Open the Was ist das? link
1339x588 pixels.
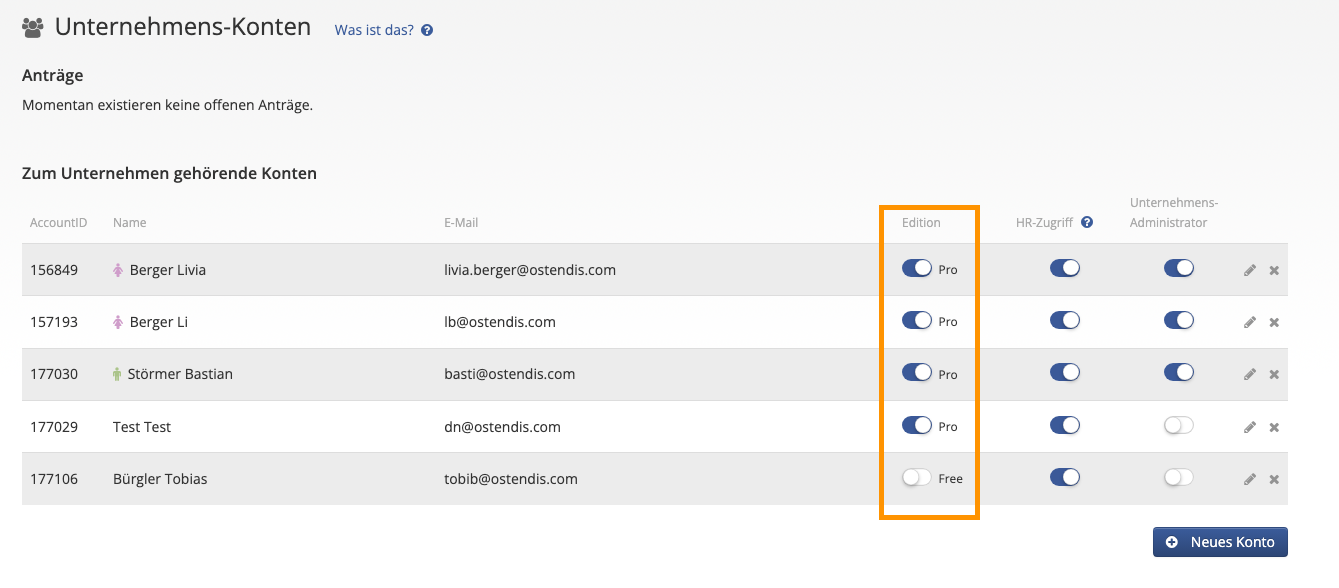[374, 30]
